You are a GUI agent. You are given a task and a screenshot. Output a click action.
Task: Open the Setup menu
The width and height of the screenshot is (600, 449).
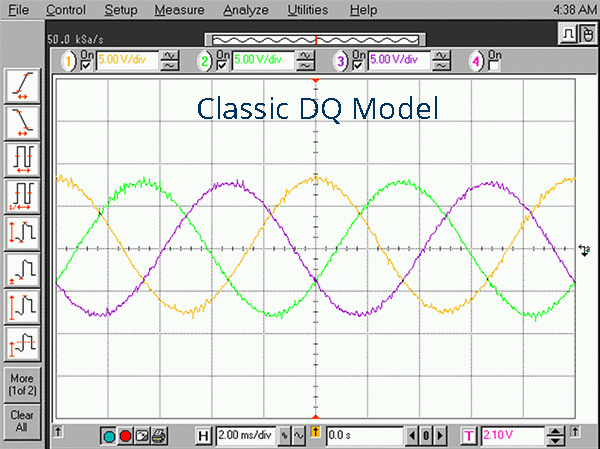[121, 10]
